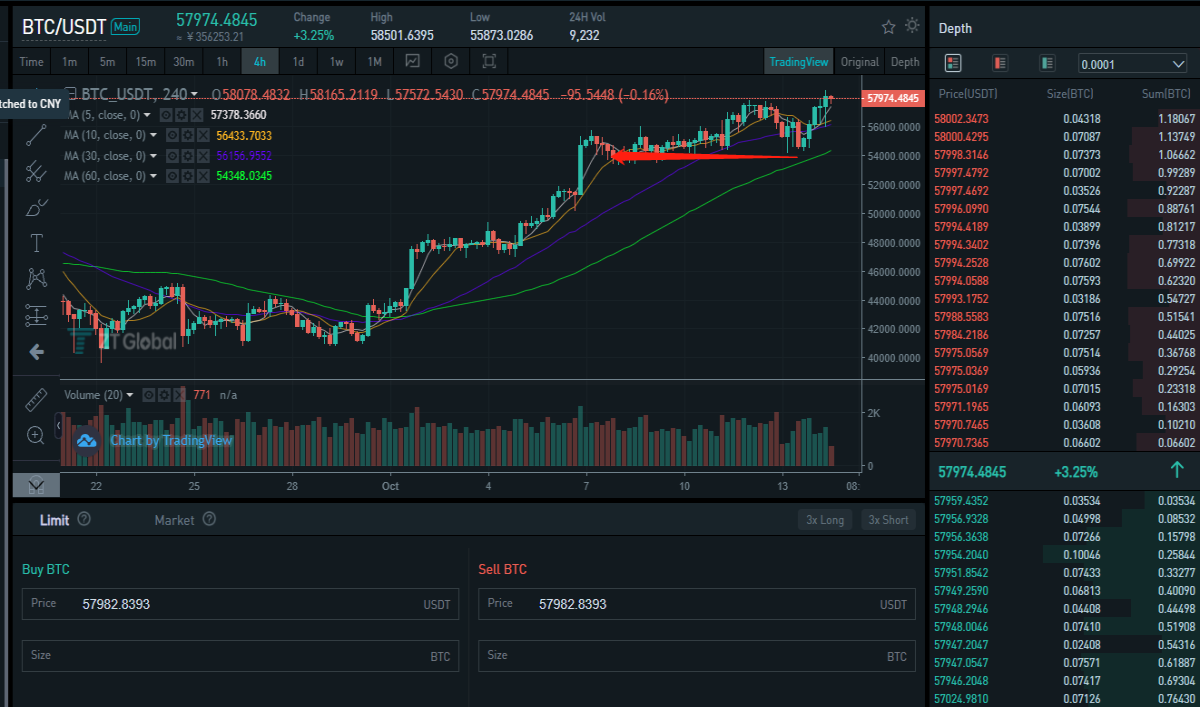Viewport: 1200px width, 707px height.
Task: Open depth precision 0.0001 dropdown
Action: [x=1133, y=64]
